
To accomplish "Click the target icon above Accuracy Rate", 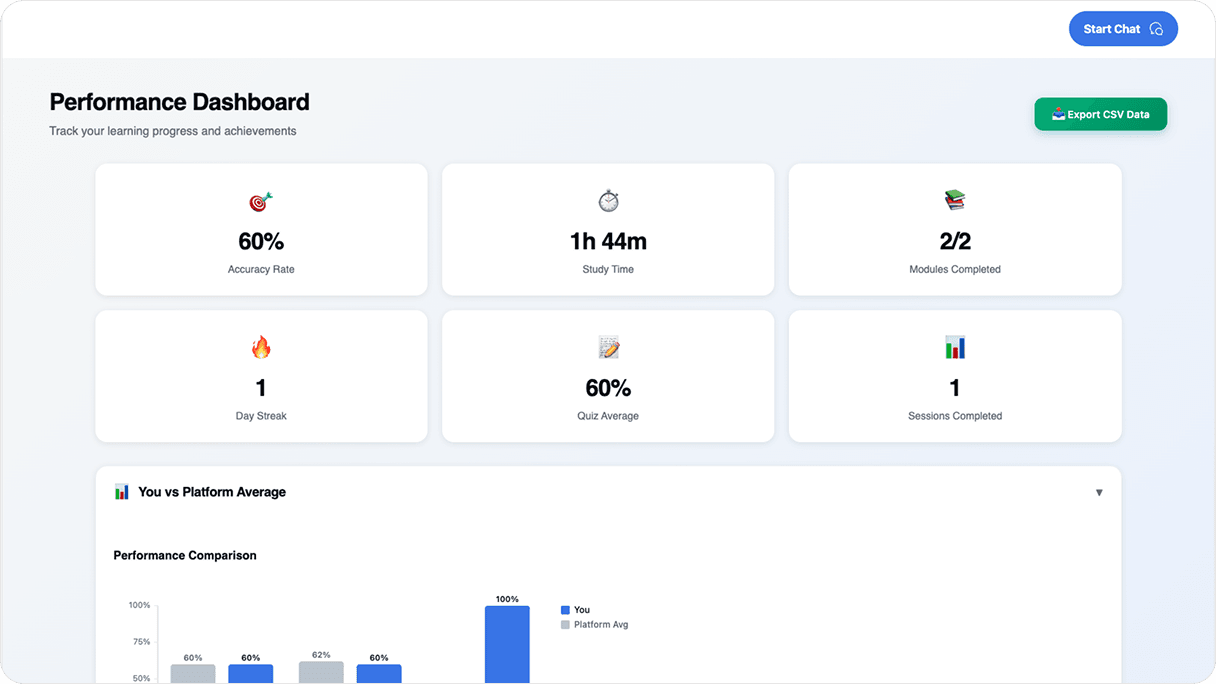I will 261,201.
